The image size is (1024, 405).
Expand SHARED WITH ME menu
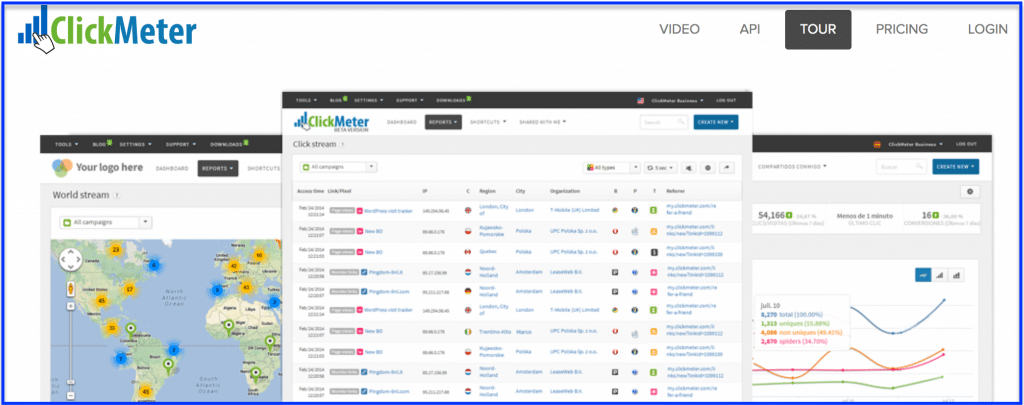click(x=542, y=122)
